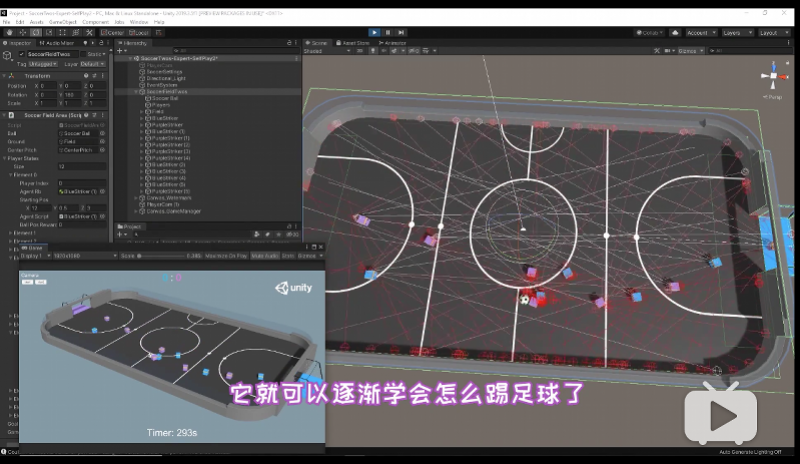Image resolution: width=800 pixels, height=464 pixels.
Task: Open the Gizmos dropdown in Scene view
Action: tap(691, 50)
